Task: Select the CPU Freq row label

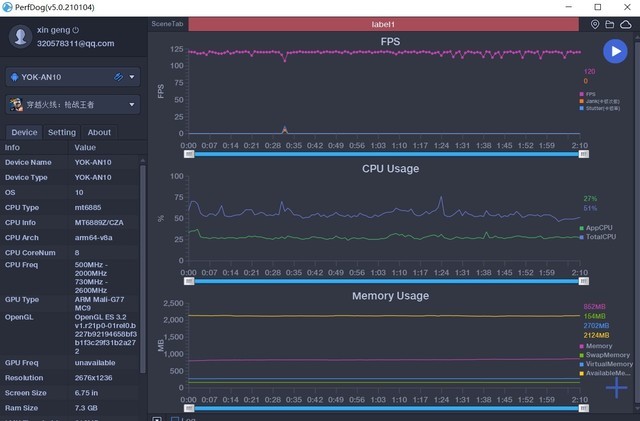Action: point(21,265)
